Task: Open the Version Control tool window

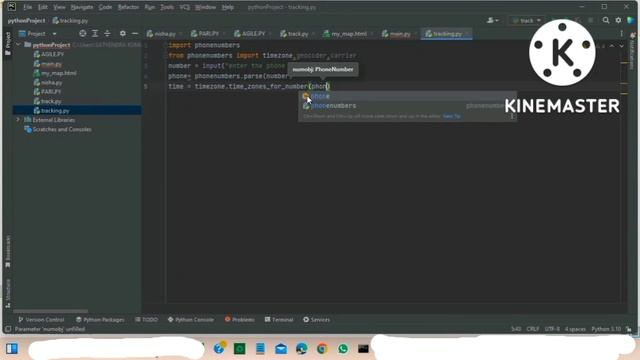Action: point(41,320)
